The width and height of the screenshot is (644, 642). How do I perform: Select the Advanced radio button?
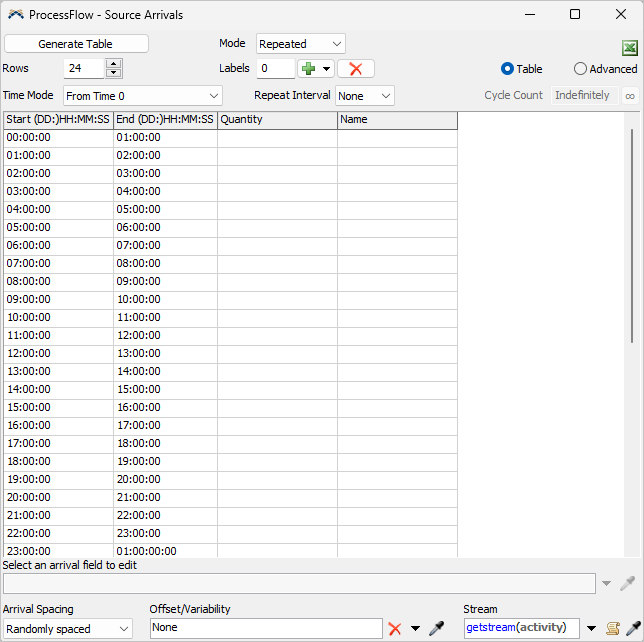[580, 69]
